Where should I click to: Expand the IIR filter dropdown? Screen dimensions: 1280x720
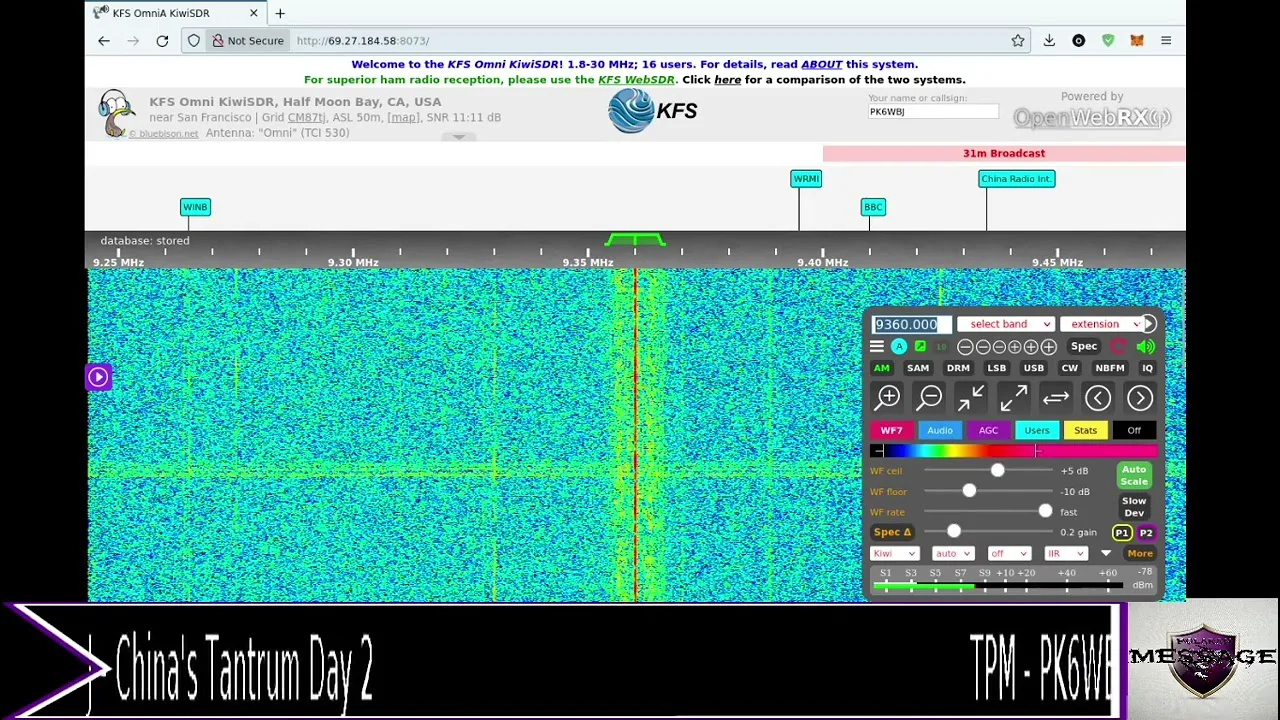1065,553
